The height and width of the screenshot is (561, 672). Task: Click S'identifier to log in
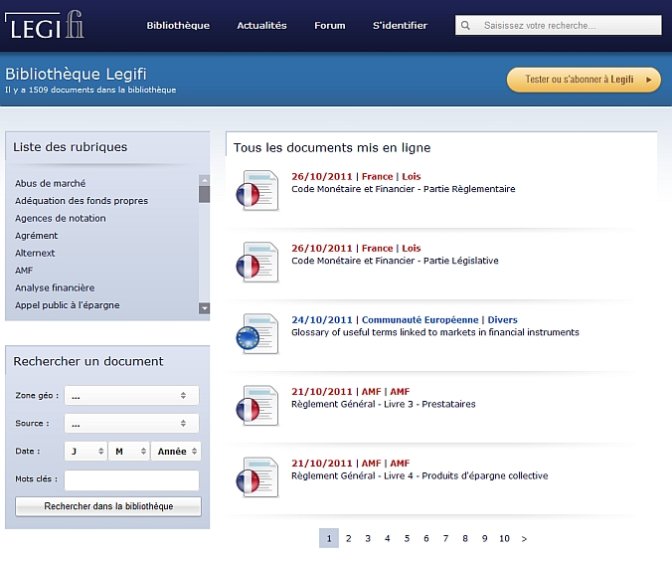click(400, 26)
